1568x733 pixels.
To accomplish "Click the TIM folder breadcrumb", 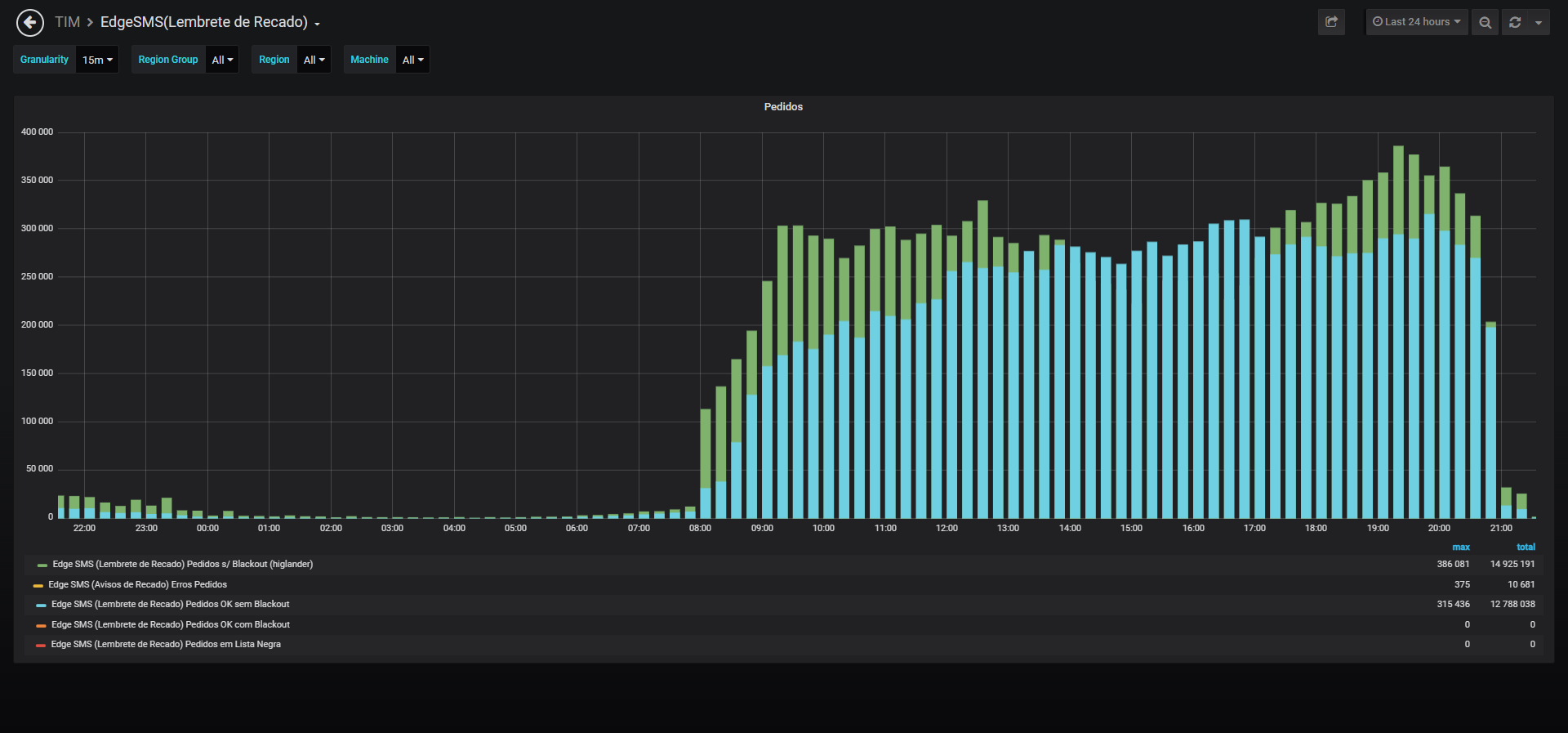I will tap(67, 22).
